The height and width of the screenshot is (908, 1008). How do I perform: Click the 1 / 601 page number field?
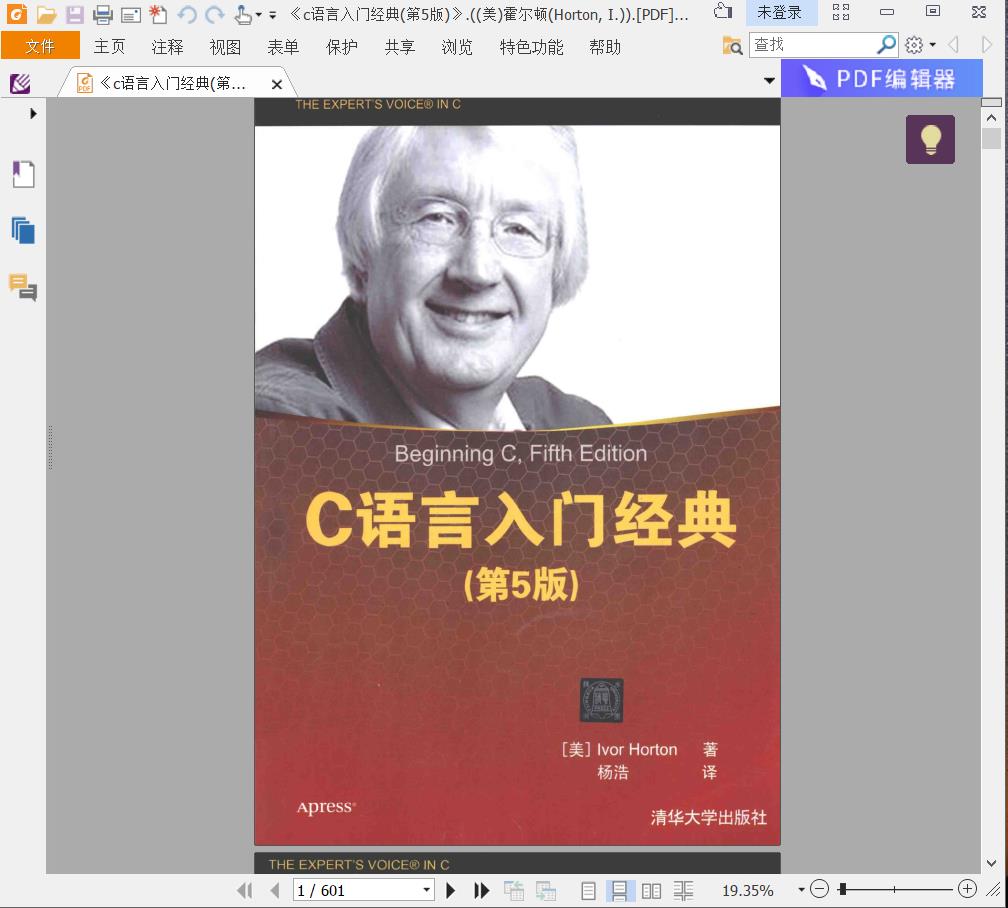(x=356, y=890)
